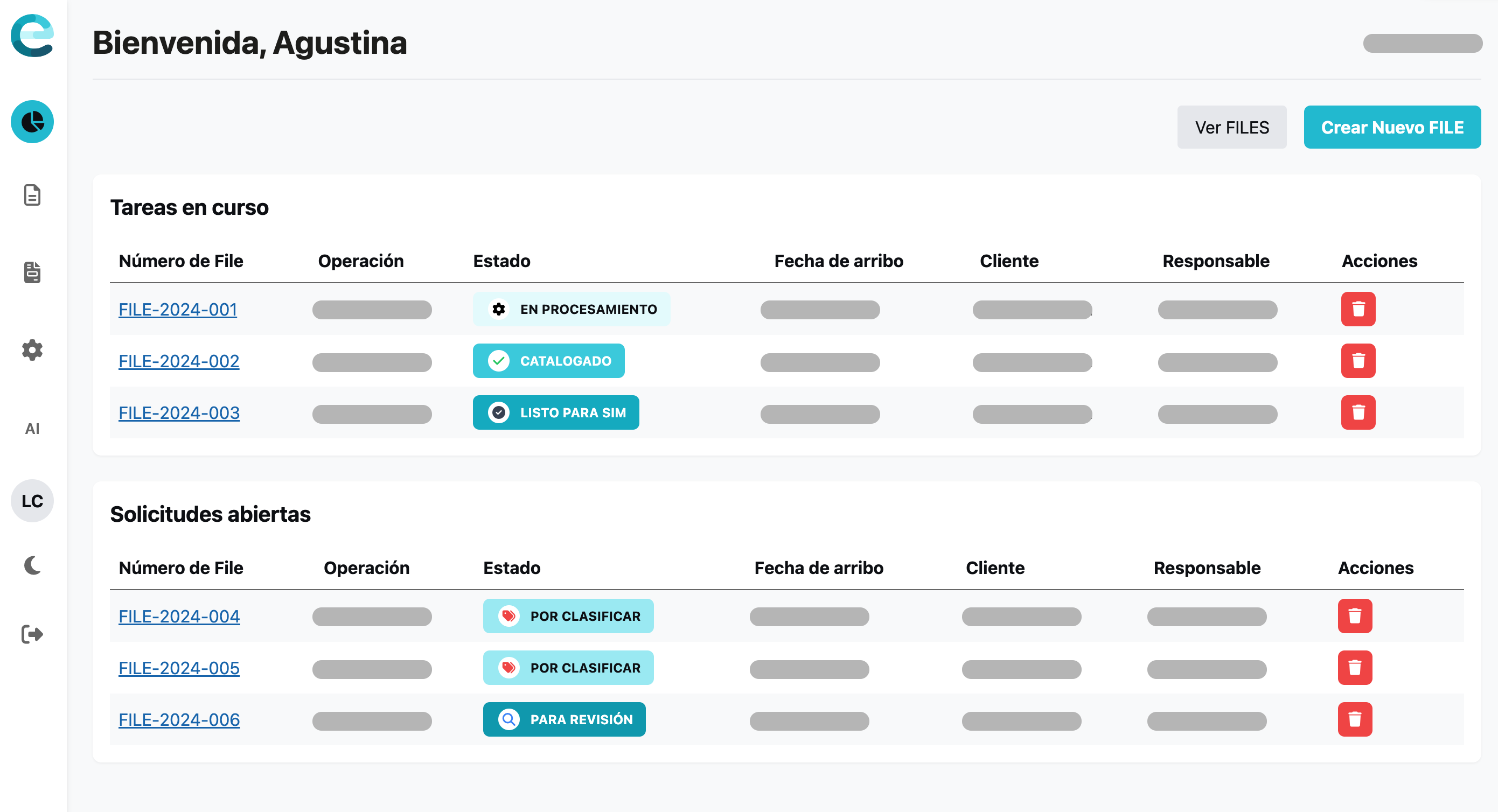1498x812 pixels.
Task: Delete FILE-2024-005 with trash button
Action: pyautogui.click(x=1354, y=667)
